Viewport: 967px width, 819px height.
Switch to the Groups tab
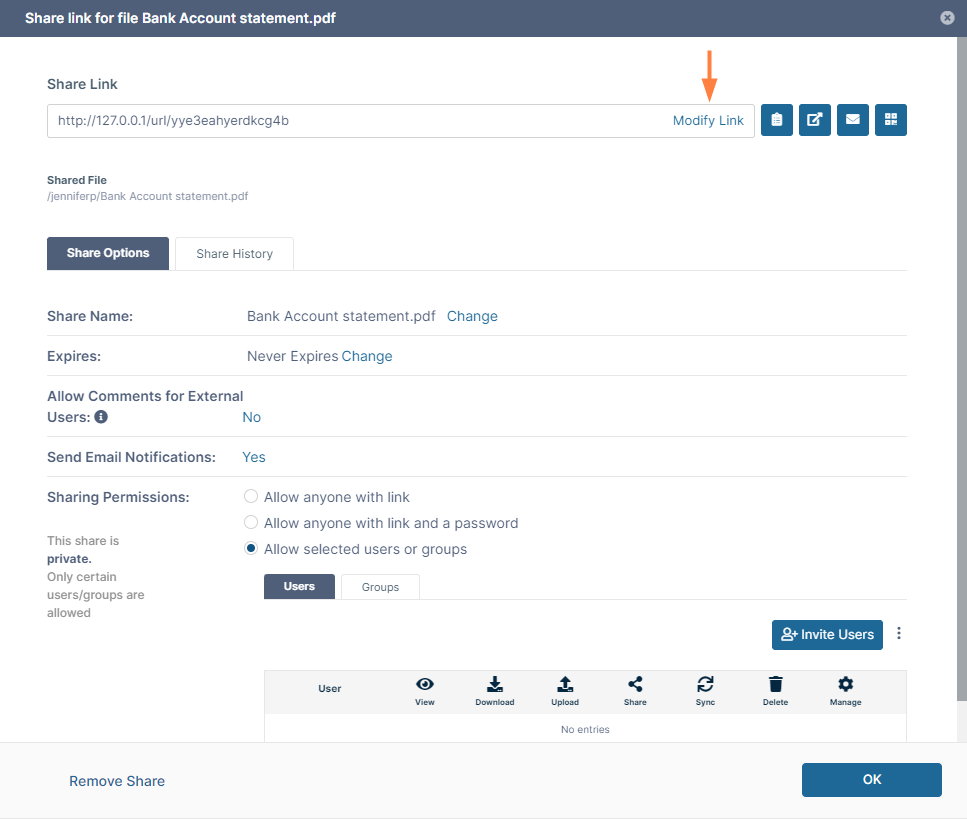coord(380,587)
